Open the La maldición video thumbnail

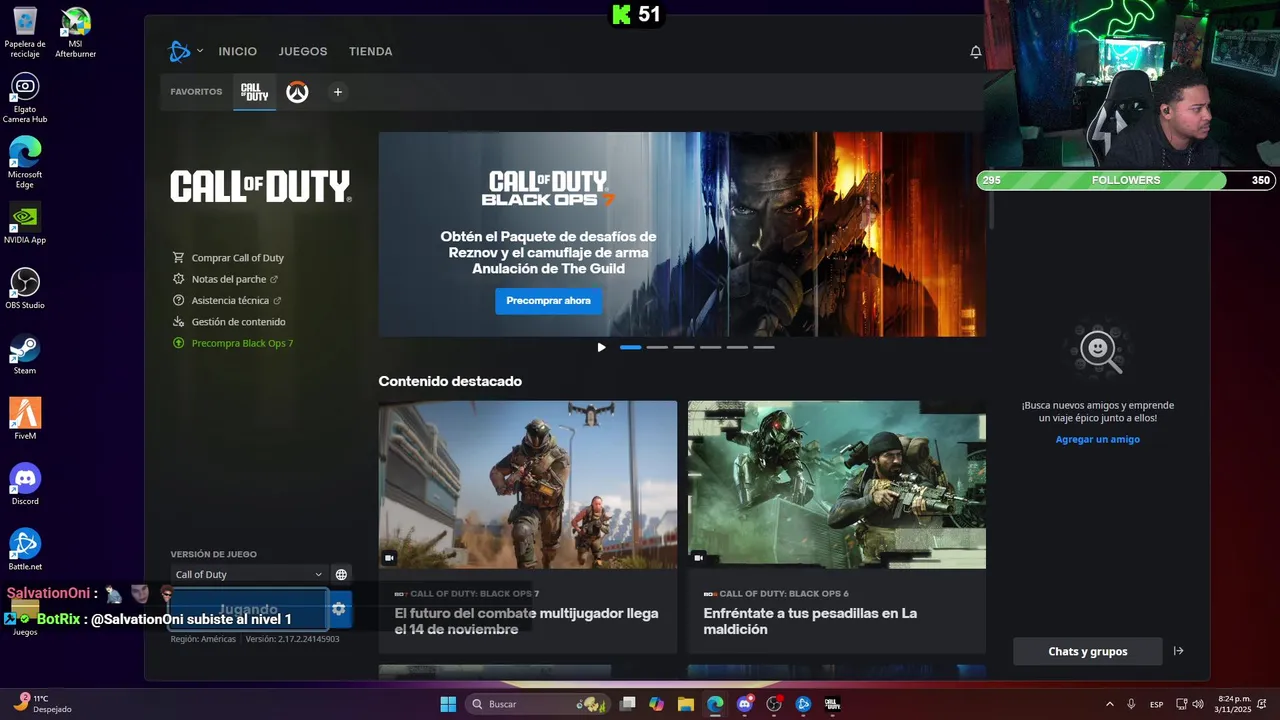[837, 485]
